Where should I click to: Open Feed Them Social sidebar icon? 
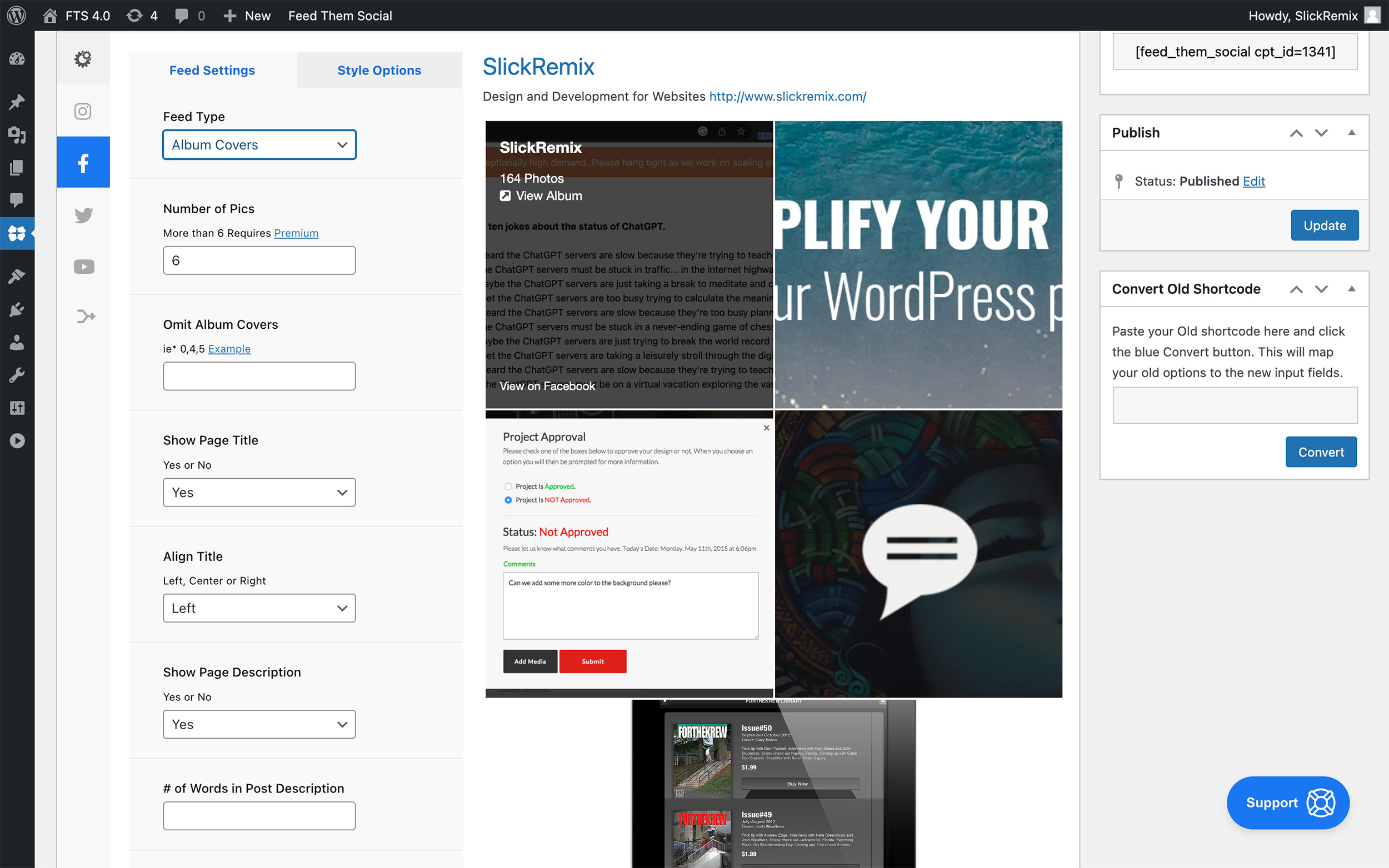[x=17, y=233]
